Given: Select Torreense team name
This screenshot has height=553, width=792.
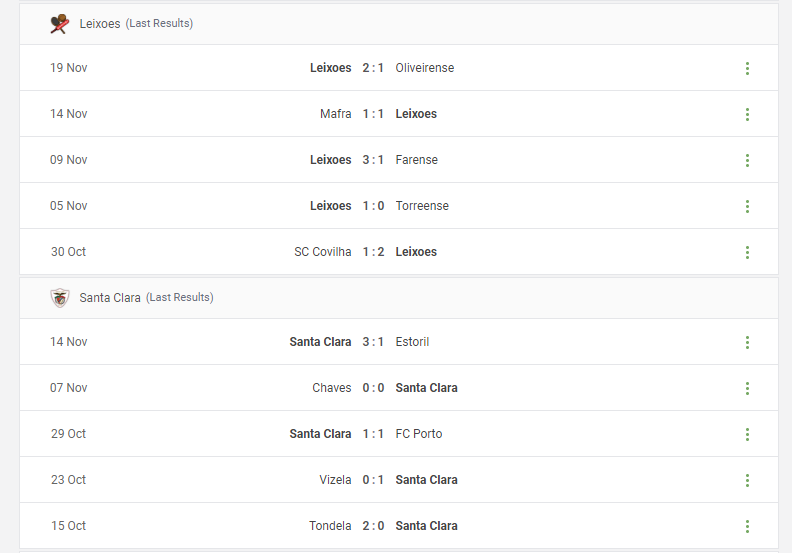Looking at the screenshot, I should coord(422,206).
